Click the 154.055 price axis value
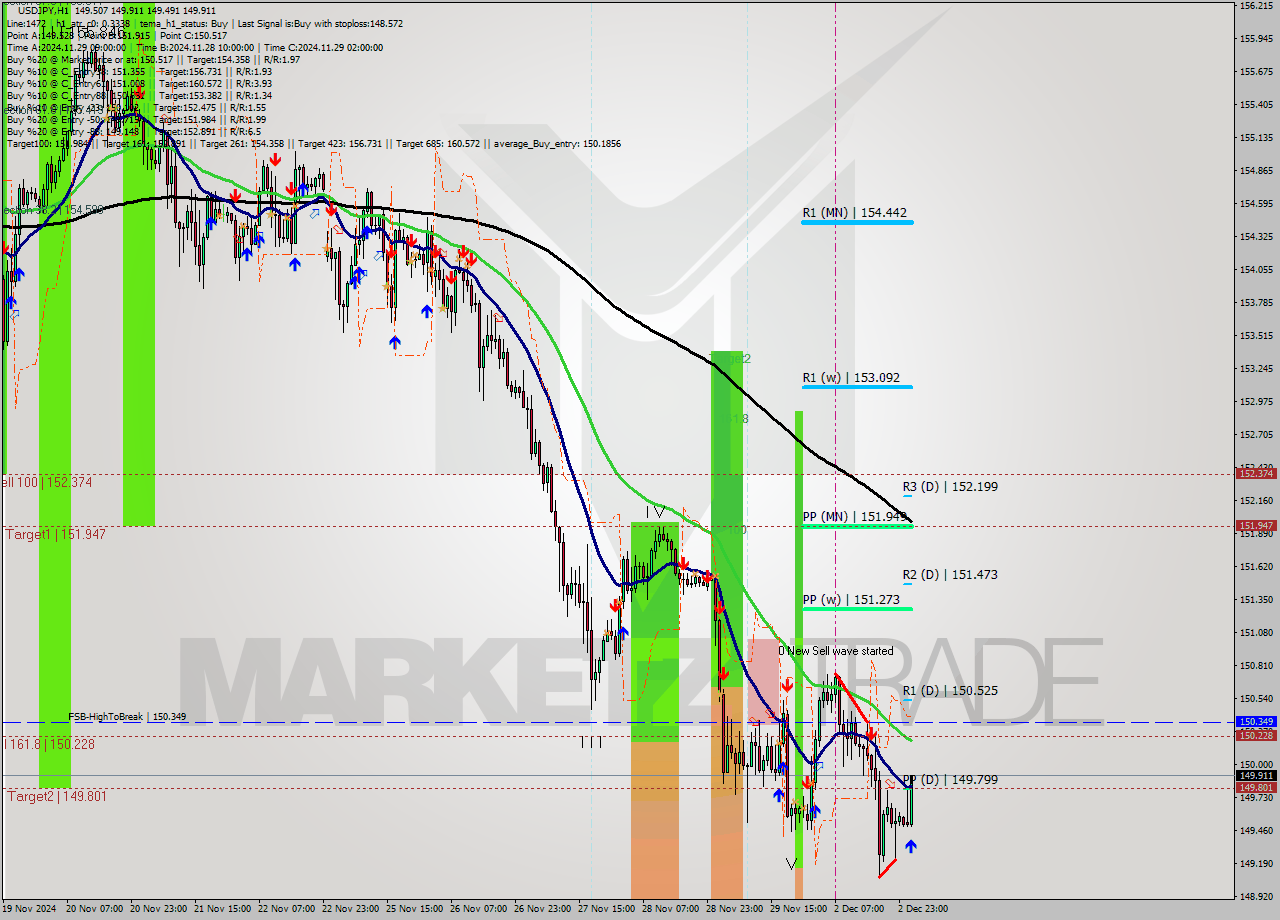The image size is (1280, 920). tap(1256, 269)
